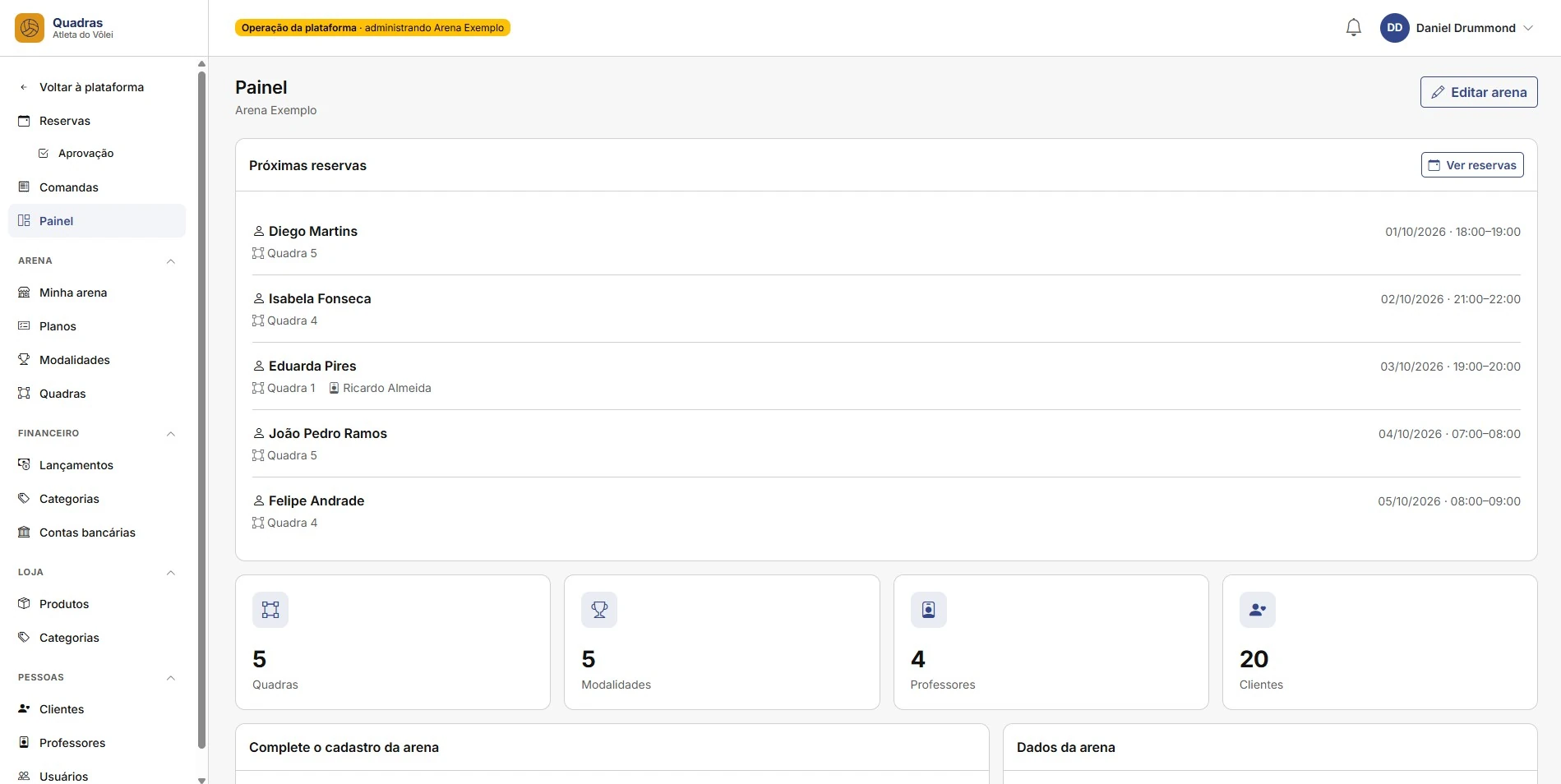Click the list icon beside Comandas
The image size is (1561, 784).
click(24, 187)
